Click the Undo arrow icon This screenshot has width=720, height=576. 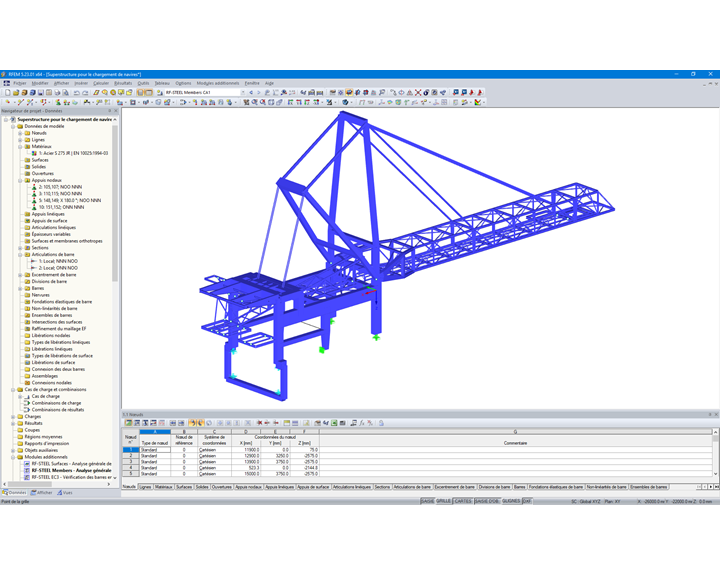coord(77,92)
